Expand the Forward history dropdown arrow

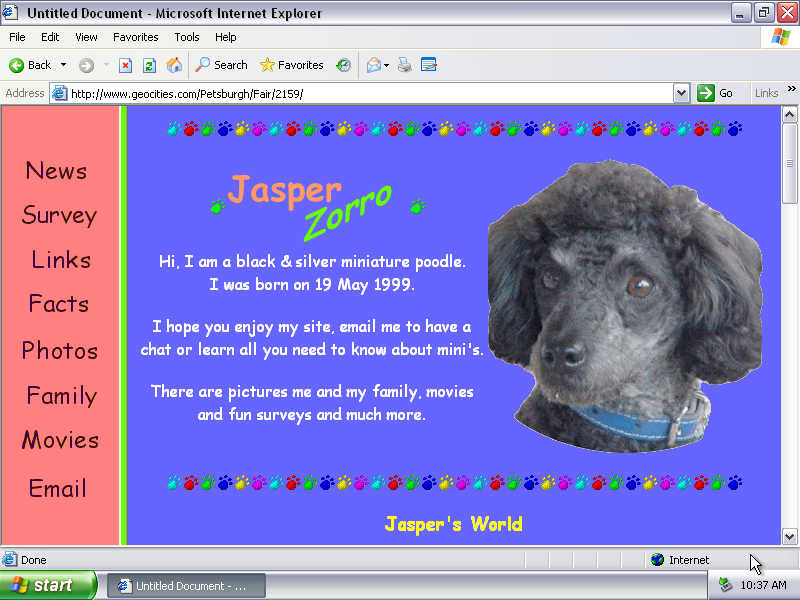click(x=106, y=65)
